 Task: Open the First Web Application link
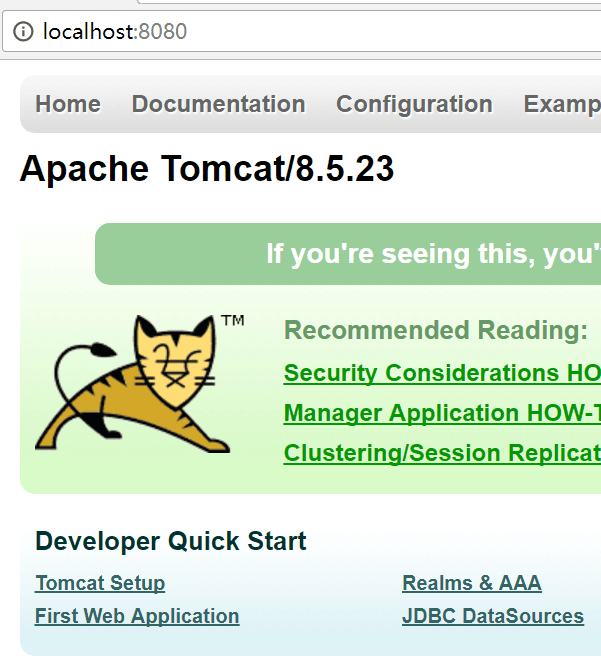pos(137,616)
